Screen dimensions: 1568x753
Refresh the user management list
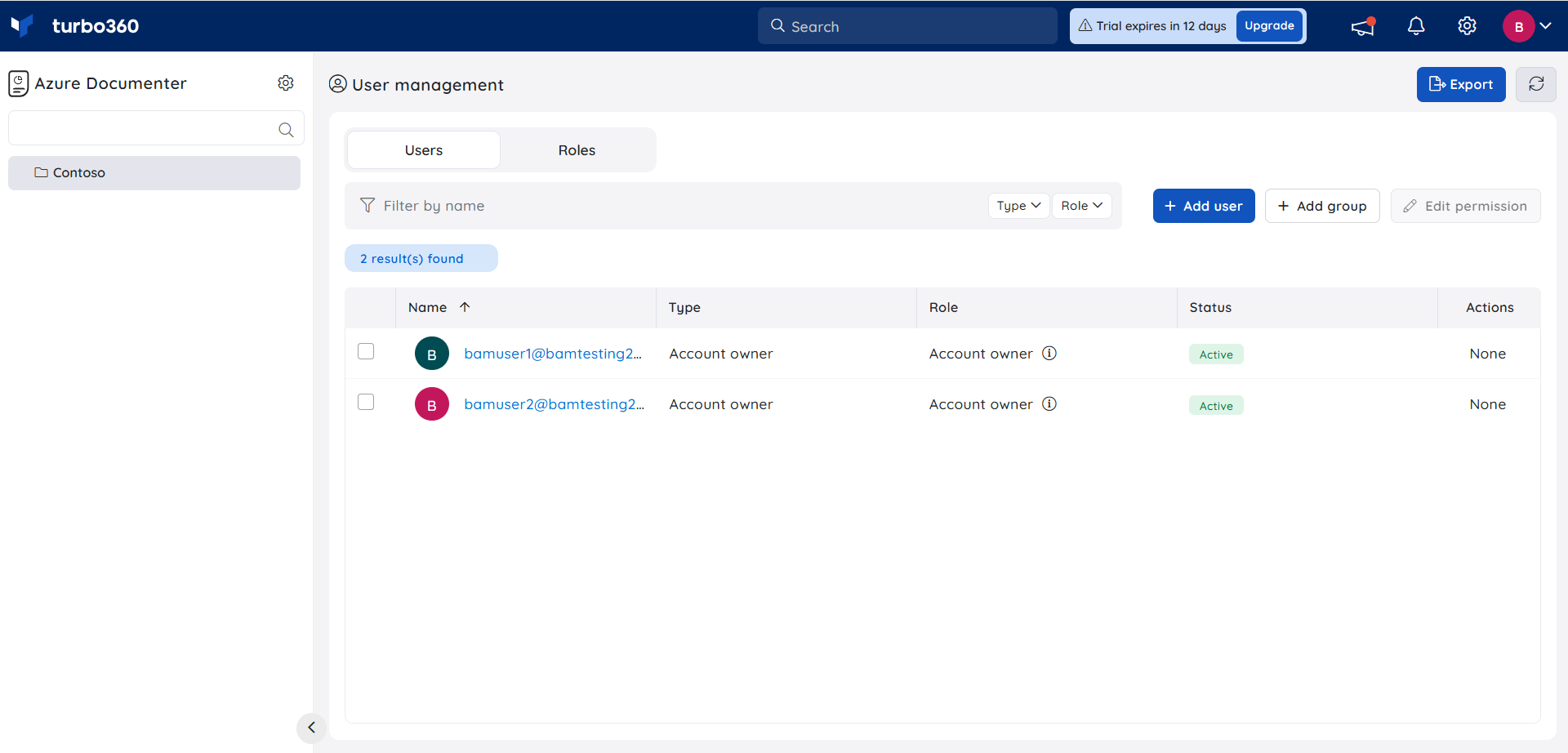click(1536, 84)
